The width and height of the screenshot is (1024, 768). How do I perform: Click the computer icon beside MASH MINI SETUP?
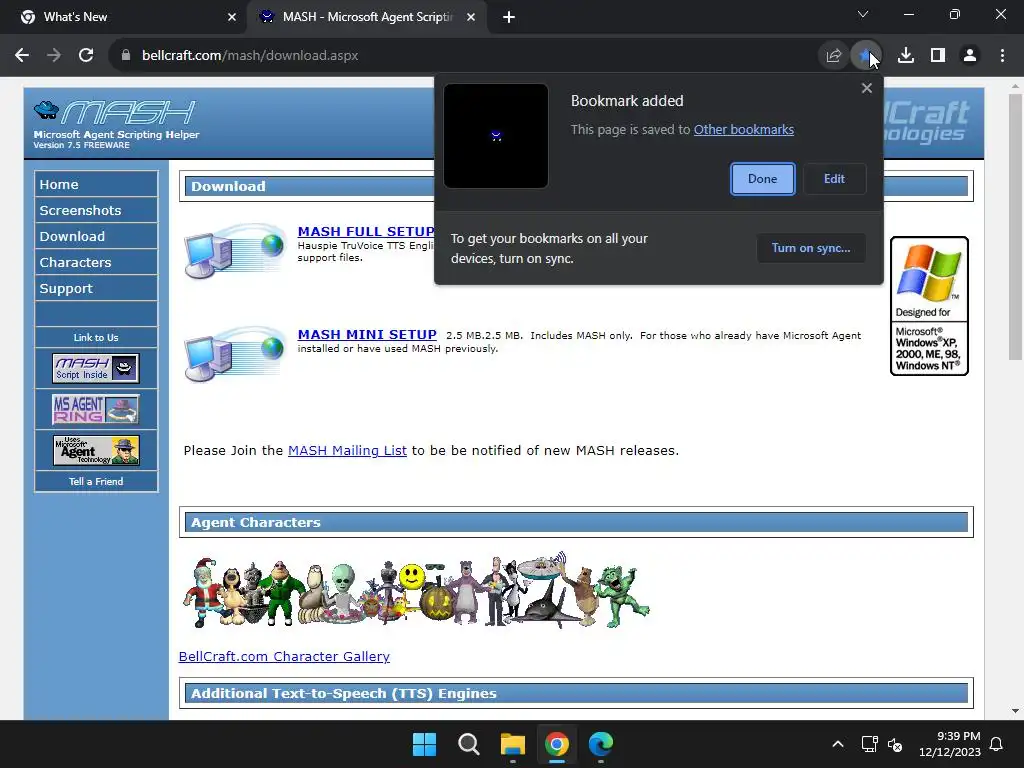234,353
